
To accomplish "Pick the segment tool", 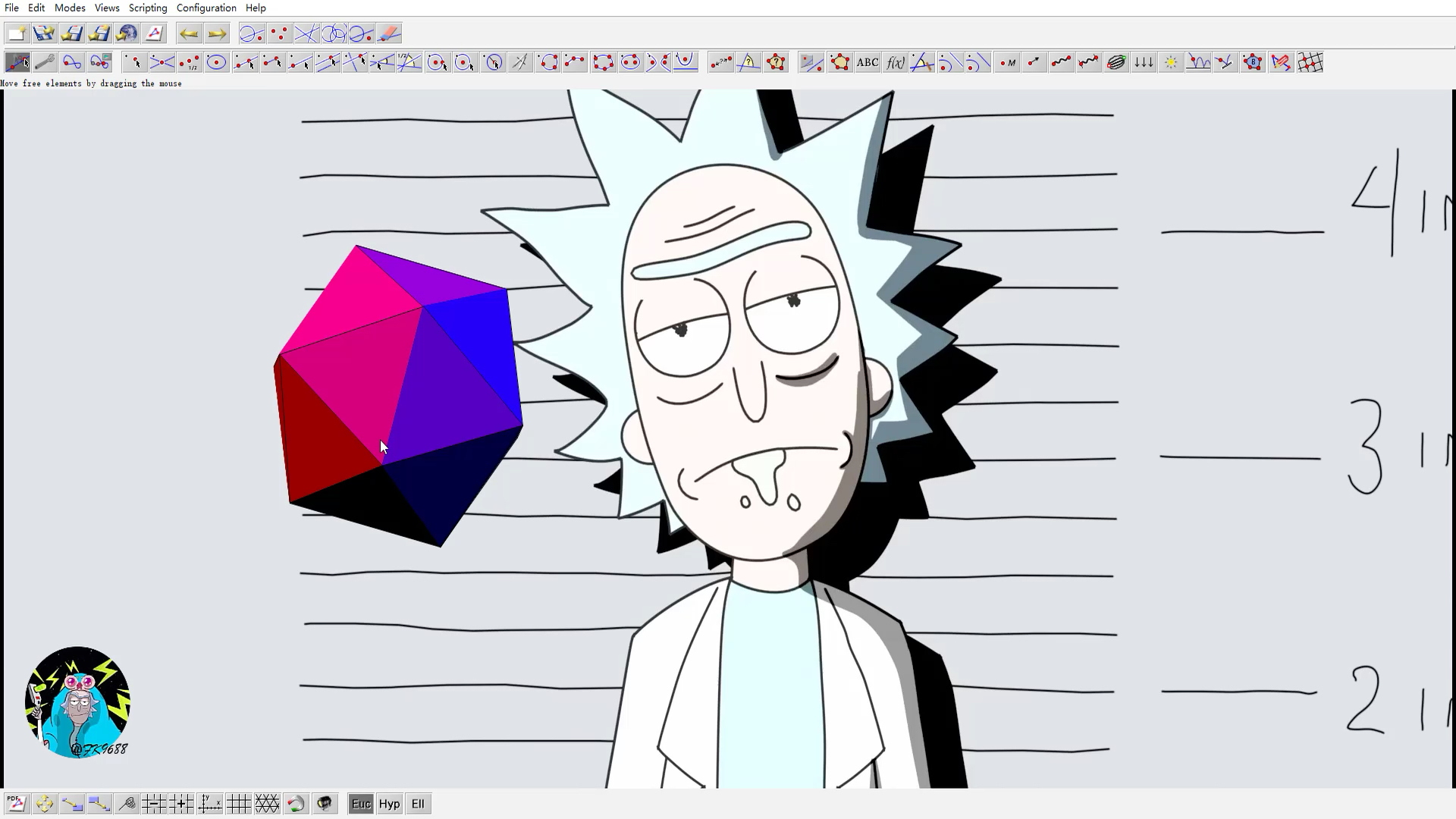I will [x=271, y=62].
